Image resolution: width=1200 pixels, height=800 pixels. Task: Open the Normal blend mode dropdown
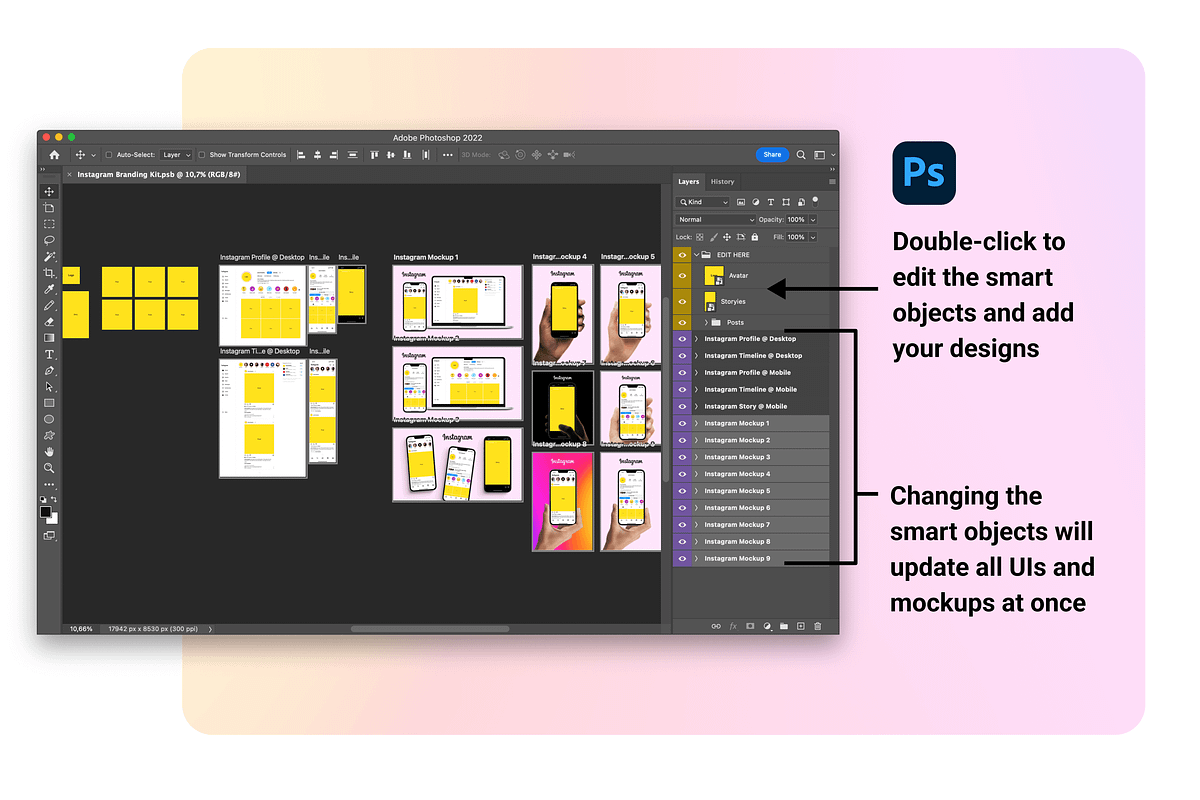pos(716,220)
